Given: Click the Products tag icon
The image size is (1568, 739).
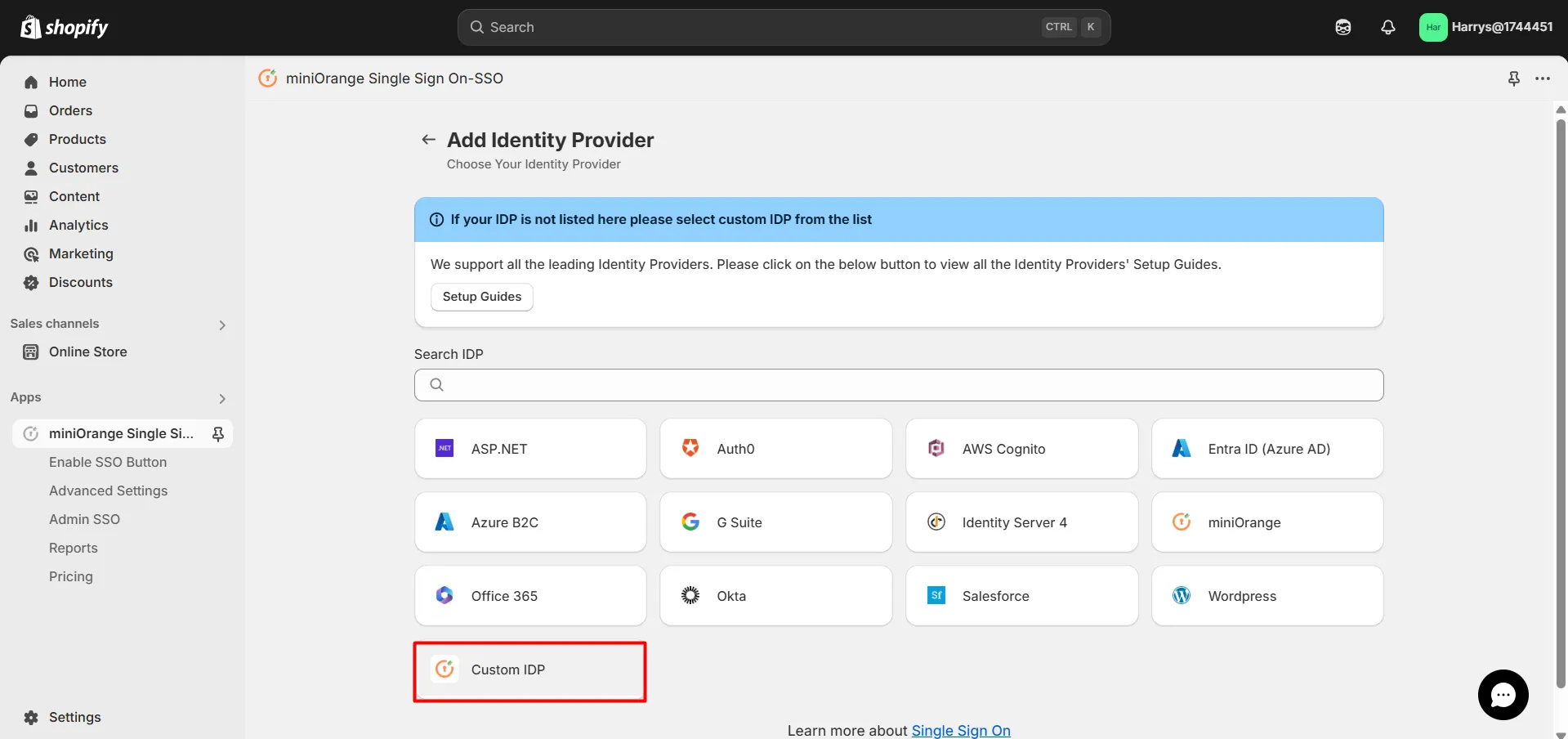Looking at the screenshot, I should tap(31, 139).
